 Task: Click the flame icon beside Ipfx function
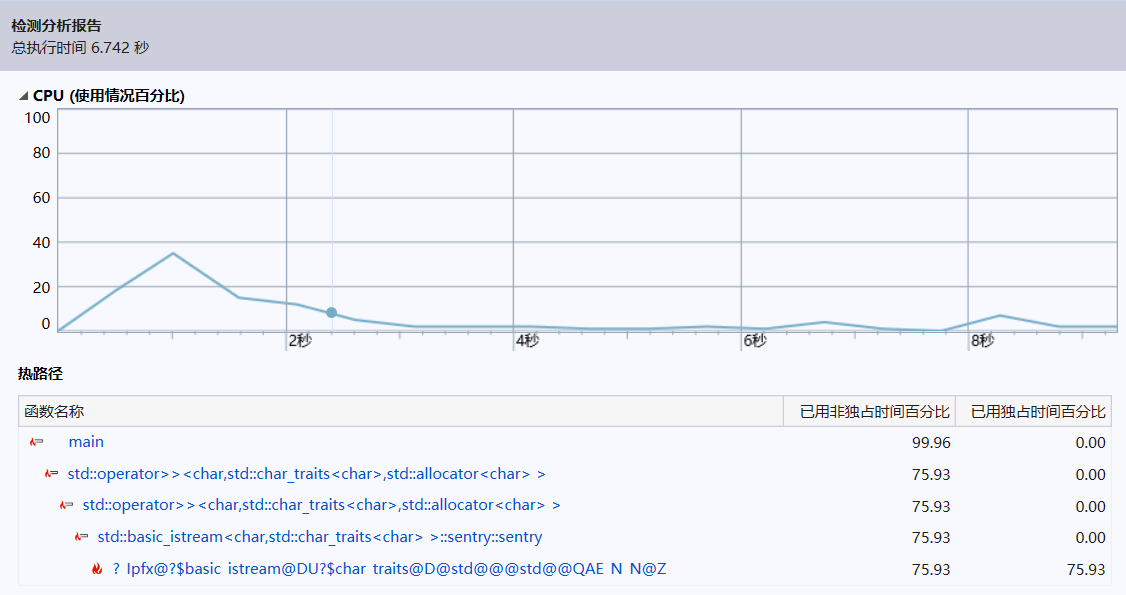97,568
